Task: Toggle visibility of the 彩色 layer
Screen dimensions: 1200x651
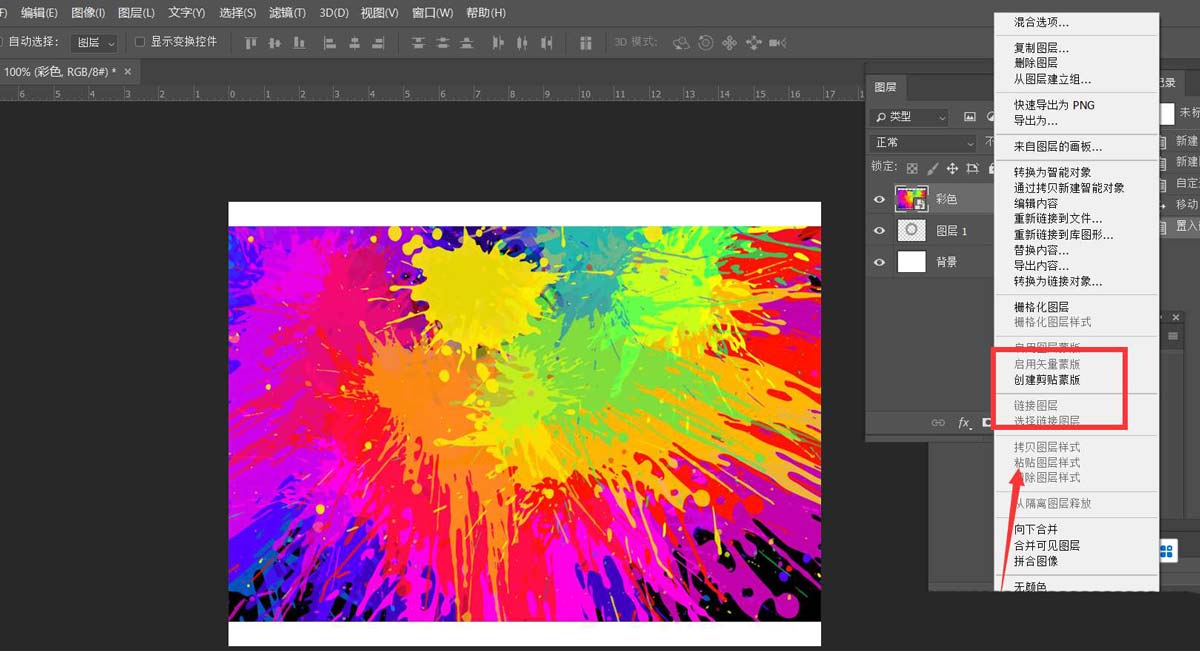Action: click(x=880, y=199)
